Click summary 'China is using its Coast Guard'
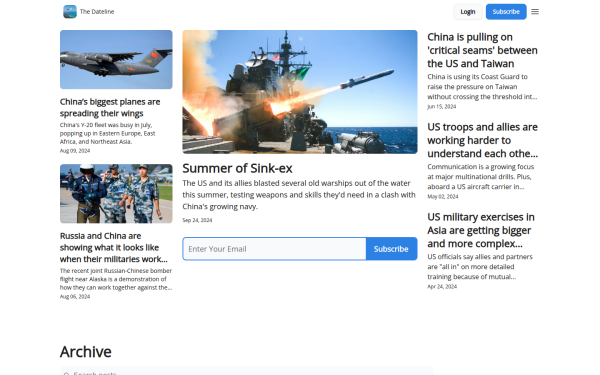The width and height of the screenshot is (600, 375). point(482,86)
